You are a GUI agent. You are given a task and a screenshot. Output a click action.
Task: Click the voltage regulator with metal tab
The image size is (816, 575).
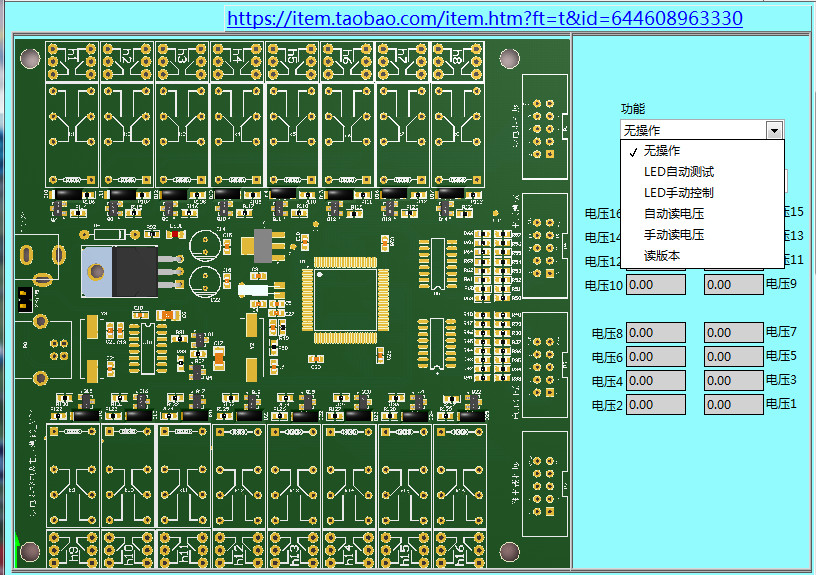(132, 271)
